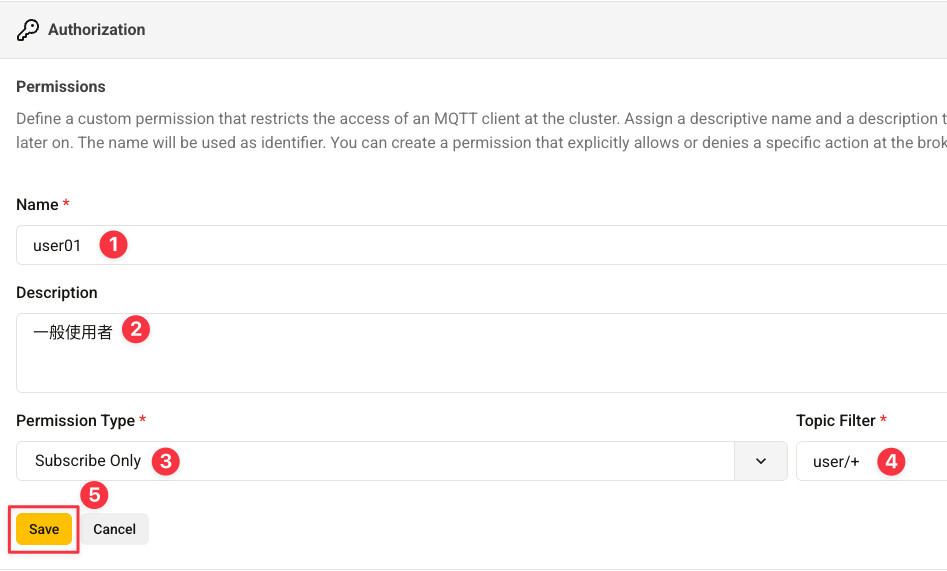Image resolution: width=947 pixels, height=571 pixels.
Task: Click inside the Description text area
Action: coord(500,360)
